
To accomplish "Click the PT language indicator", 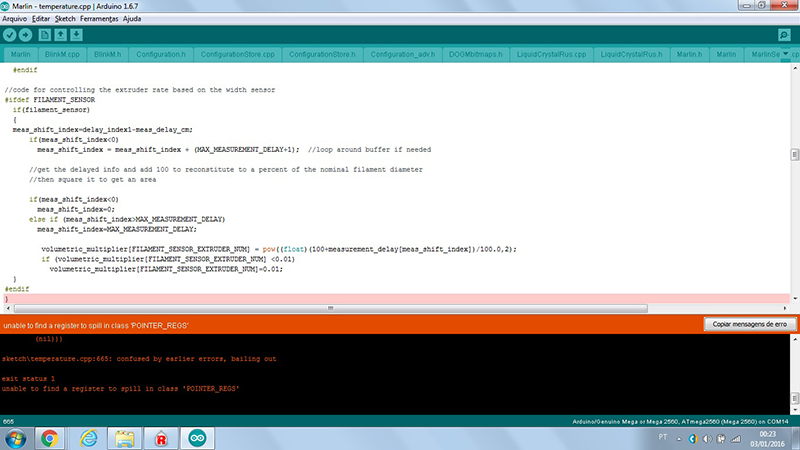I will click(x=662, y=437).
